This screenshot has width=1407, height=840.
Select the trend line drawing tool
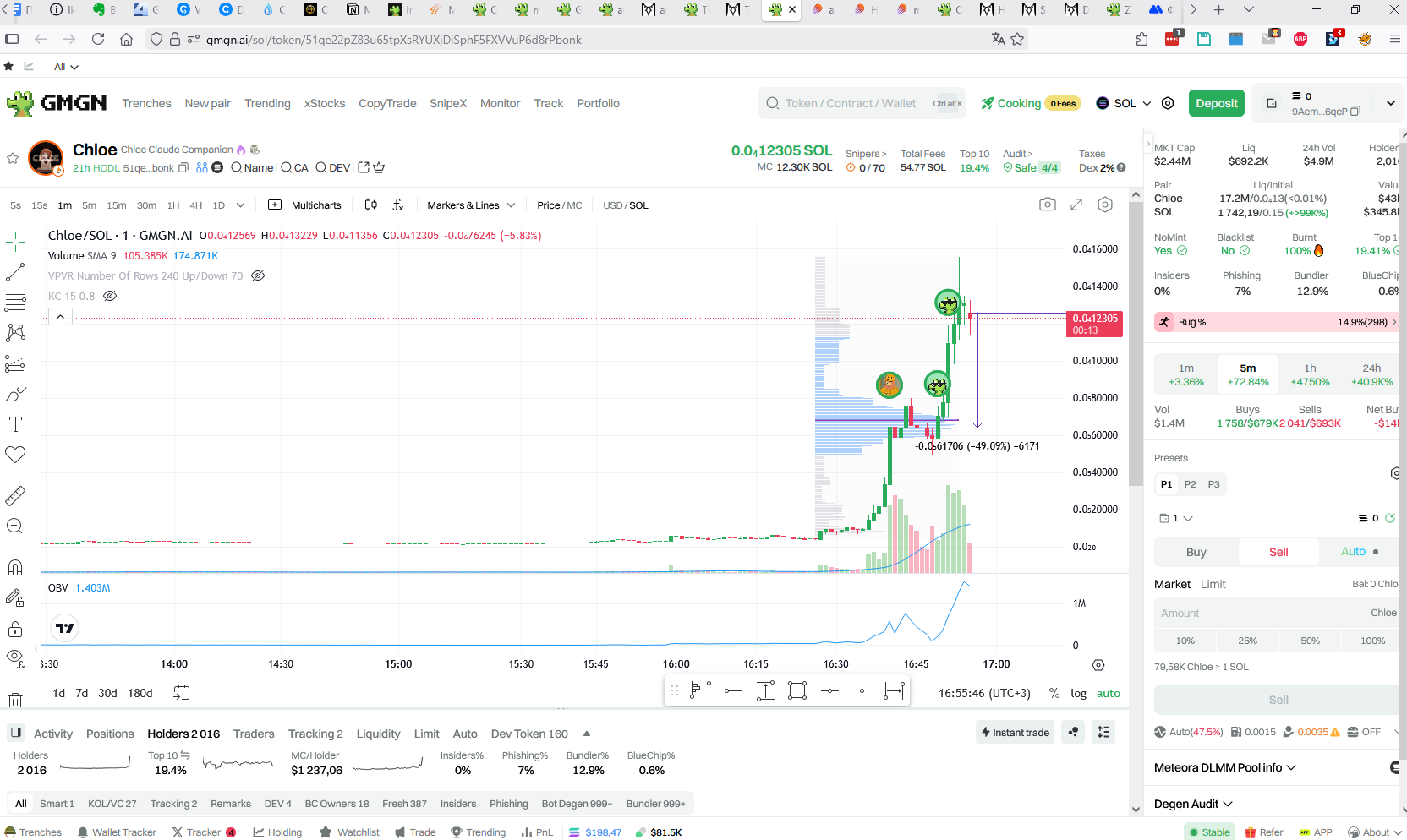[15, 272]
